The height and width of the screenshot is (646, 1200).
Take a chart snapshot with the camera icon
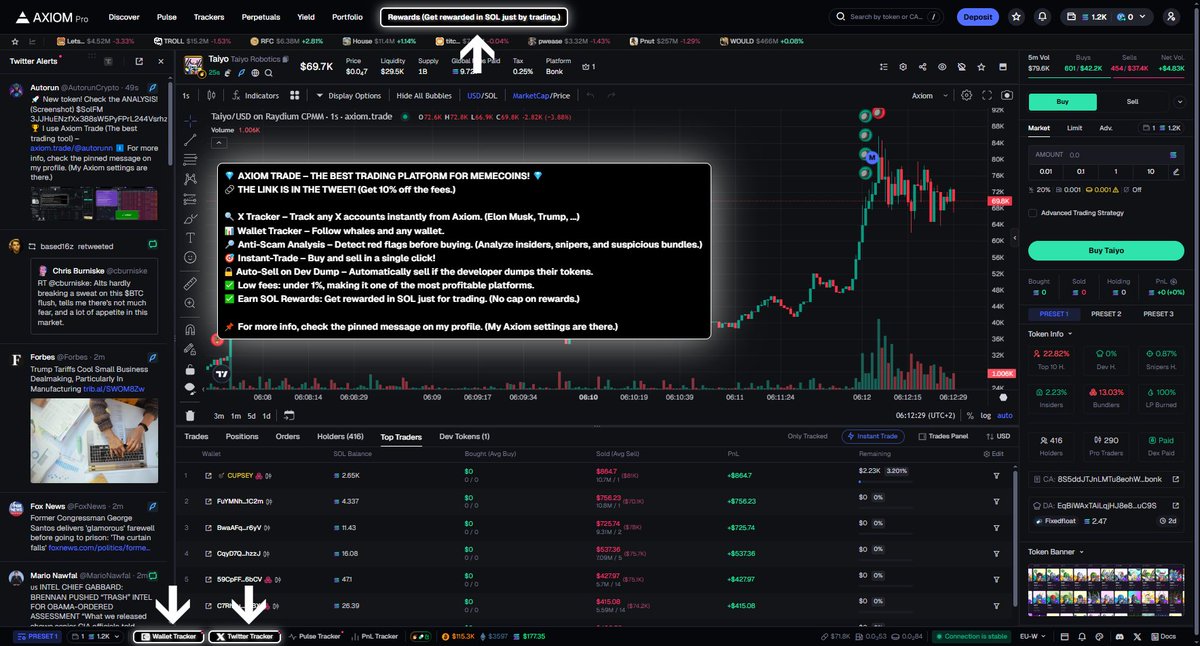click(1007, 96)
